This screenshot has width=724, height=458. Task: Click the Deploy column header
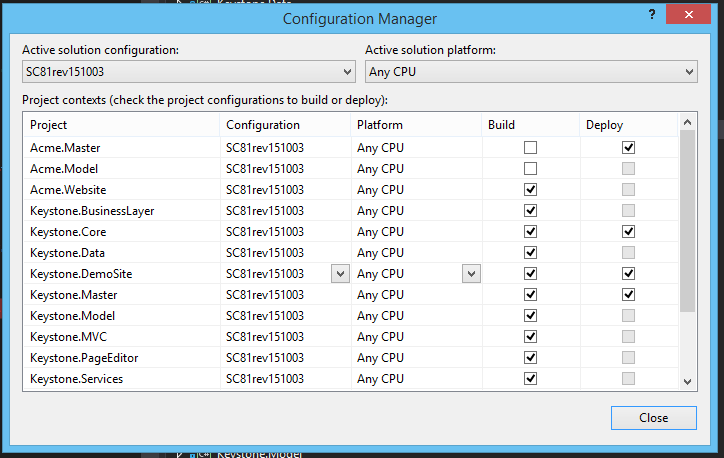629,125
